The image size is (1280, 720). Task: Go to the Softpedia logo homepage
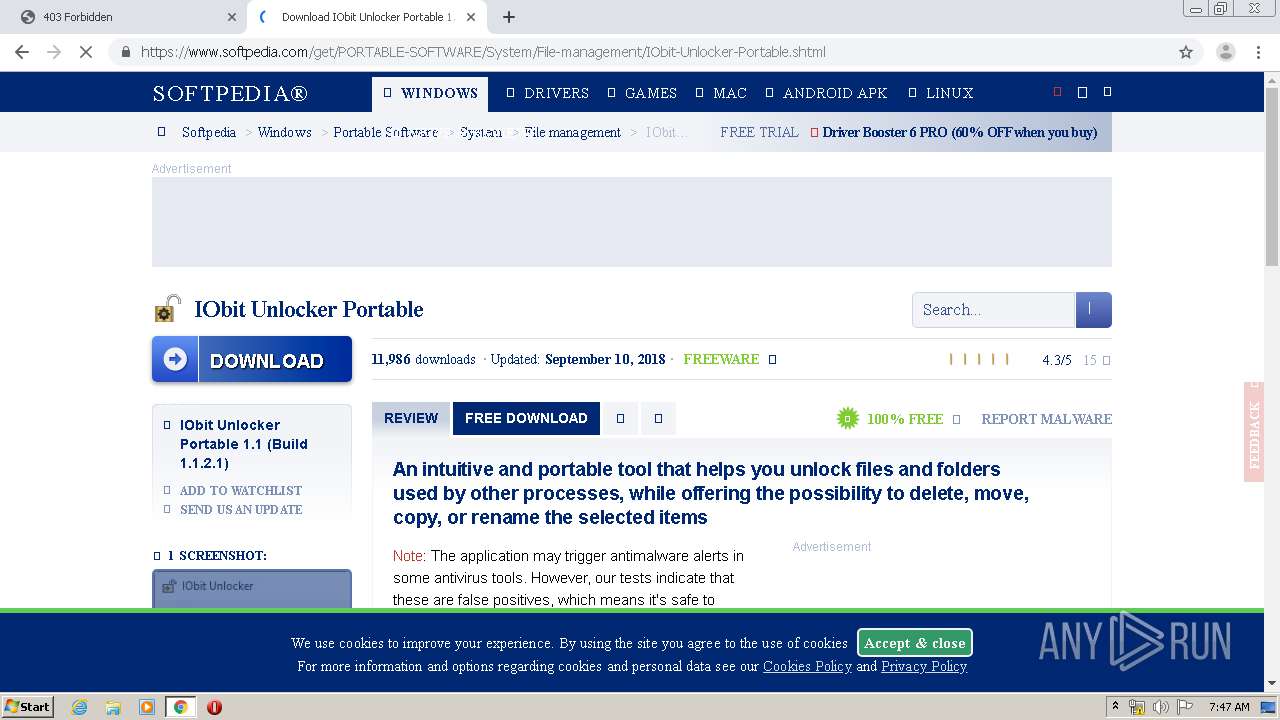click(x=230, y=93)
